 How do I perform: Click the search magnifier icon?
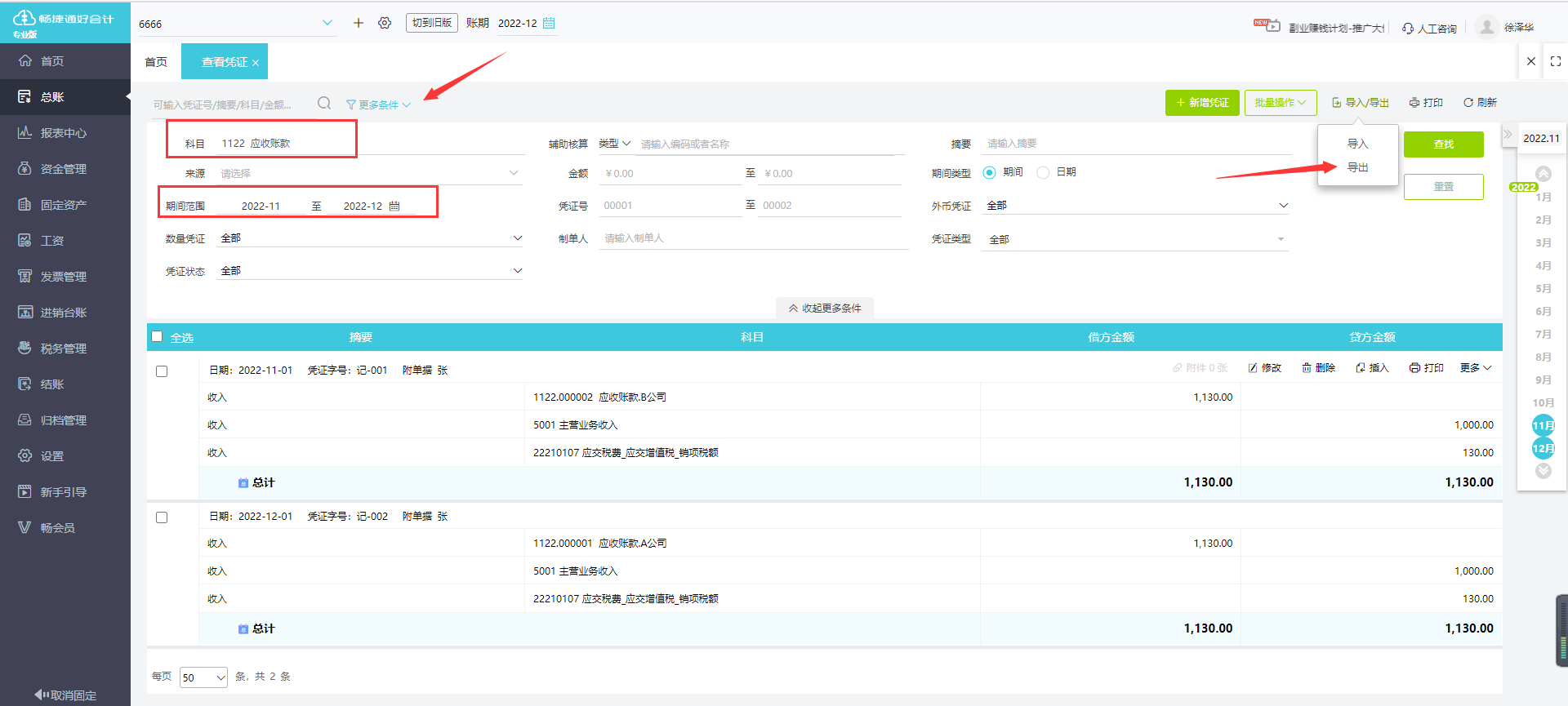click(324, 103)
